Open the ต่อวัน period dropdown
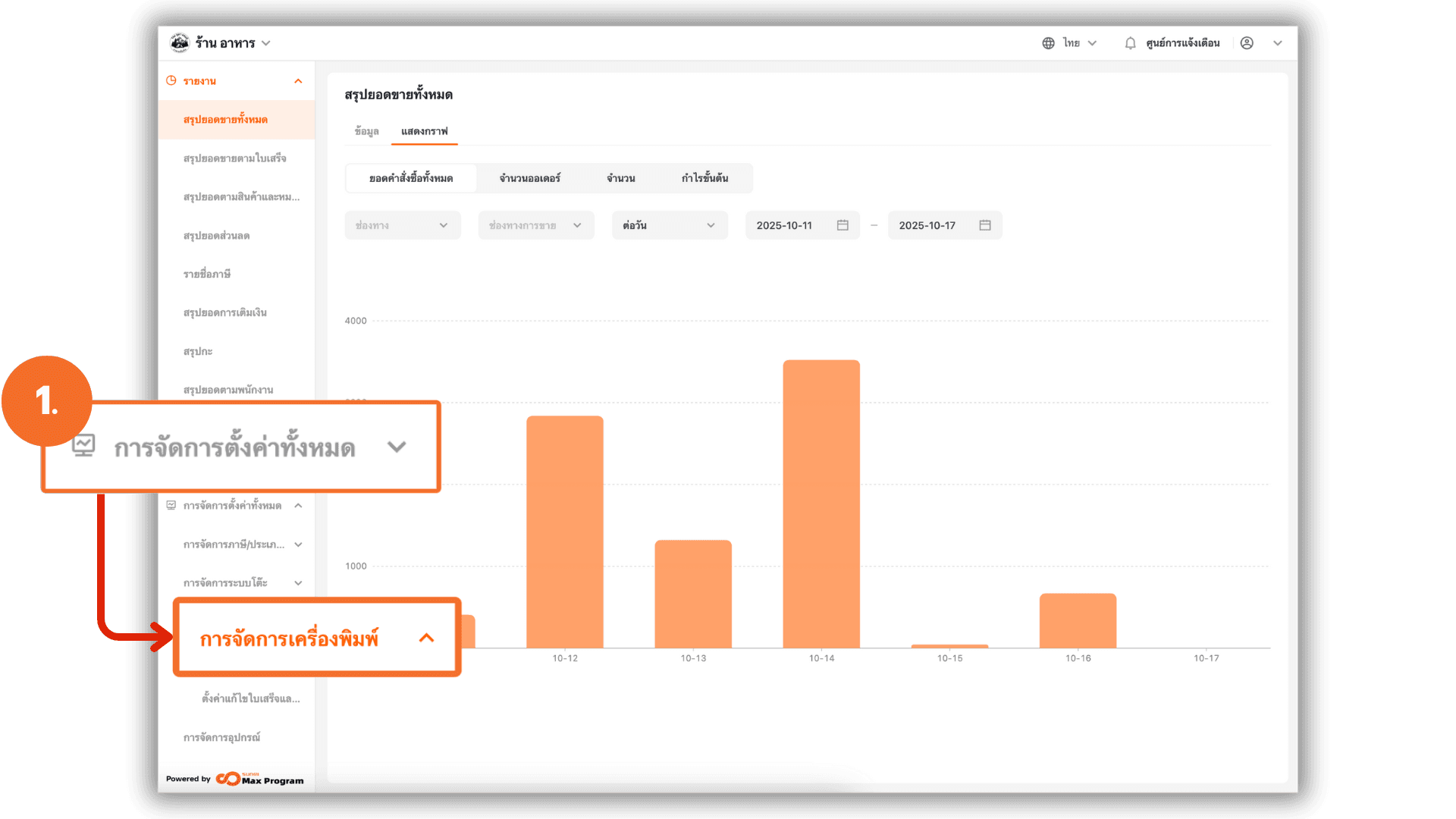Image resolution: width=1456 pixels, height=819 pixels. pyautogui.click(x=669, y=225)
